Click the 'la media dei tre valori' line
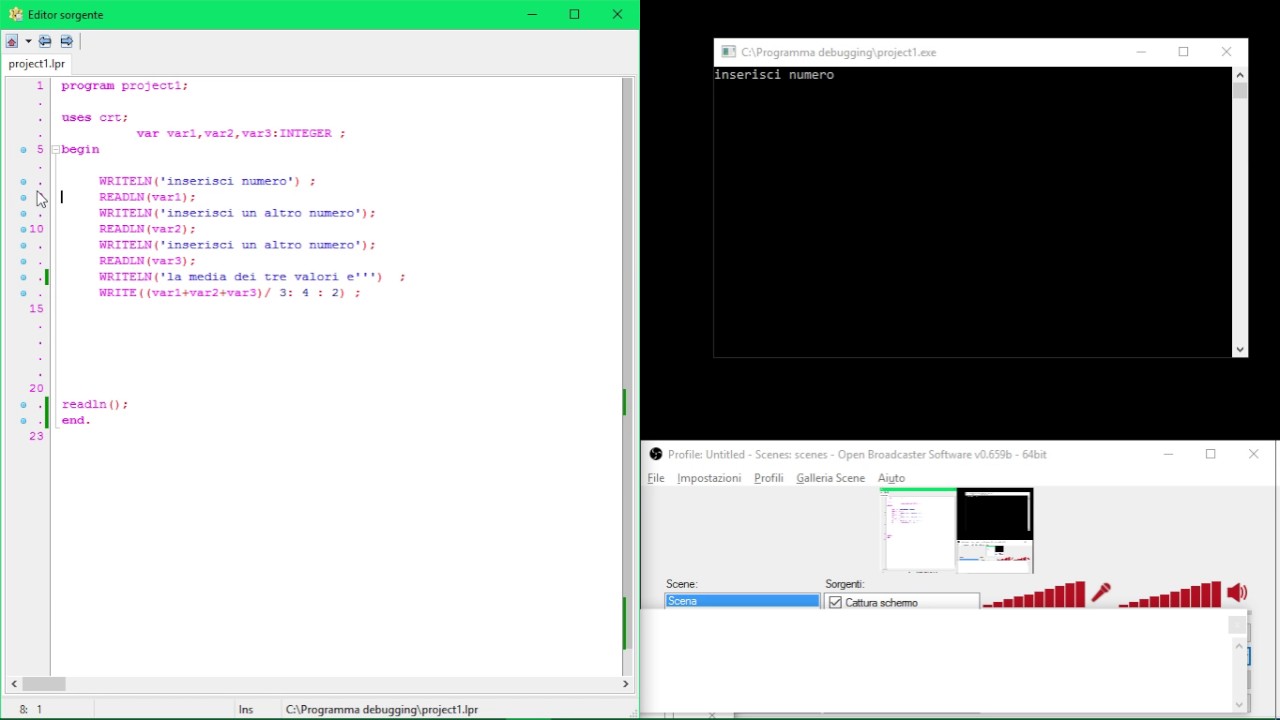The width and height of the screenshot is (1280, 720). pos(252,277)
